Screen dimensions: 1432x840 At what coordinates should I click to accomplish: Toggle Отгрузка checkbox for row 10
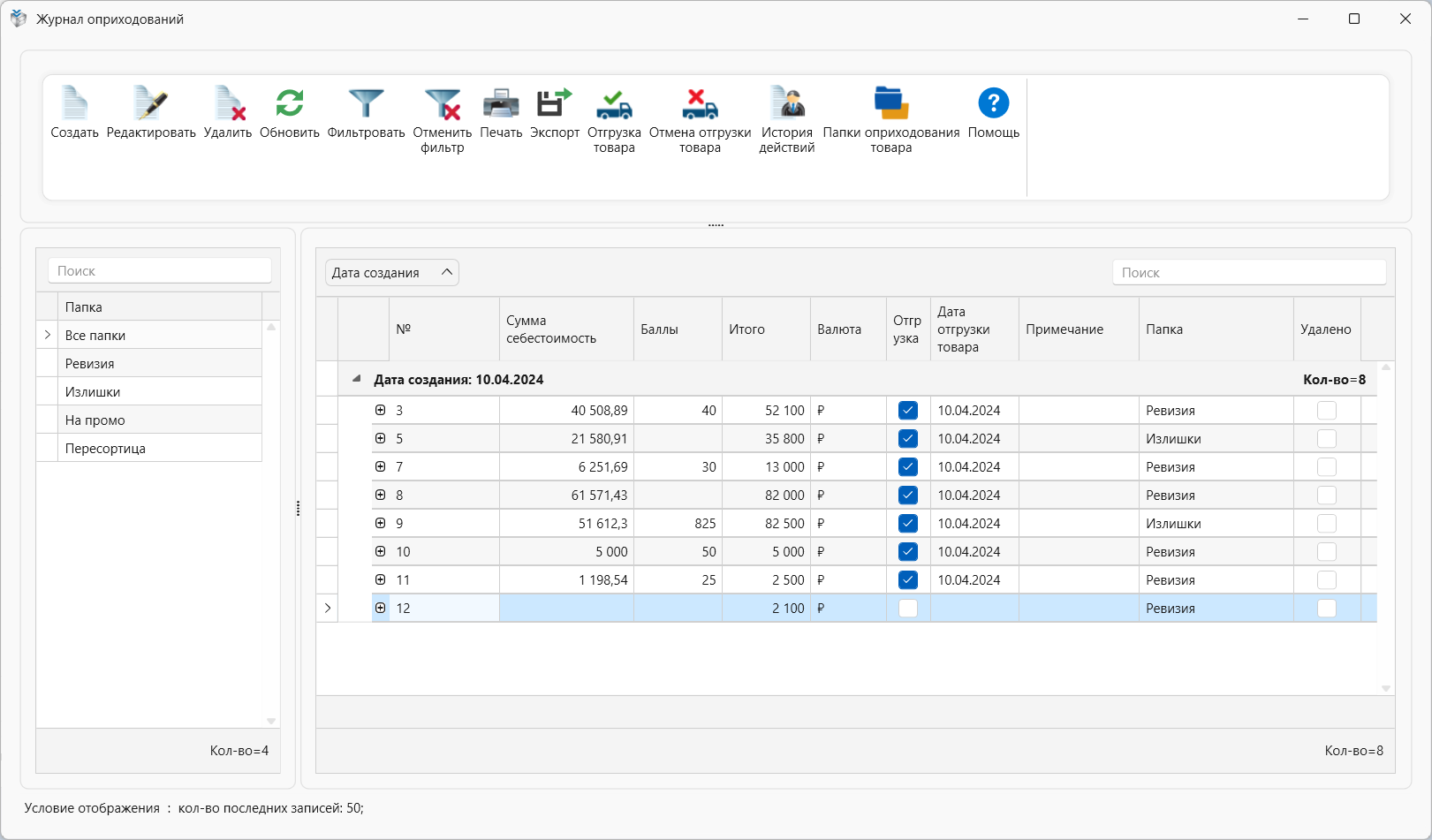pyautogui.click(x=908, y=551)
